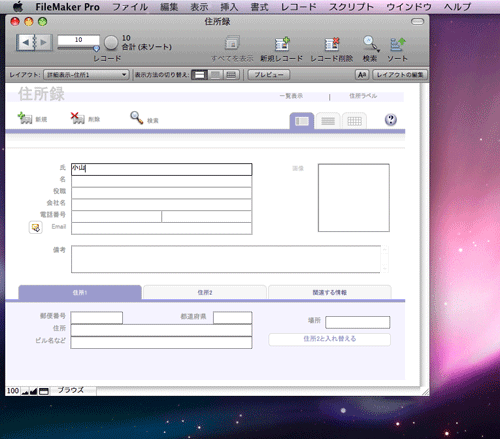Create a new record with the 新規レコード toolbar icon
This screenshot has height=439, width=500.
[282, 44]
